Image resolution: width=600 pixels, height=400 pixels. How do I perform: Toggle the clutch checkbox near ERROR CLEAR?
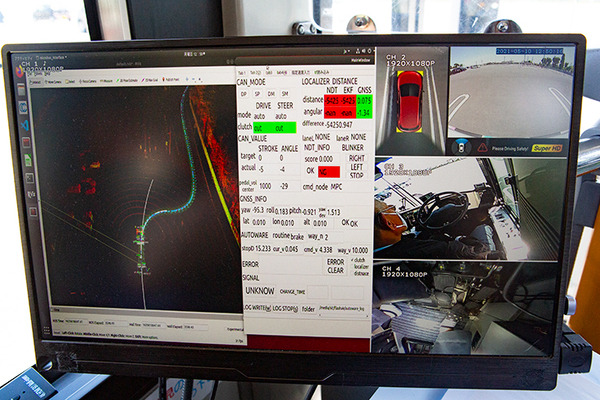pyautogui.click(x=354, y=260)
